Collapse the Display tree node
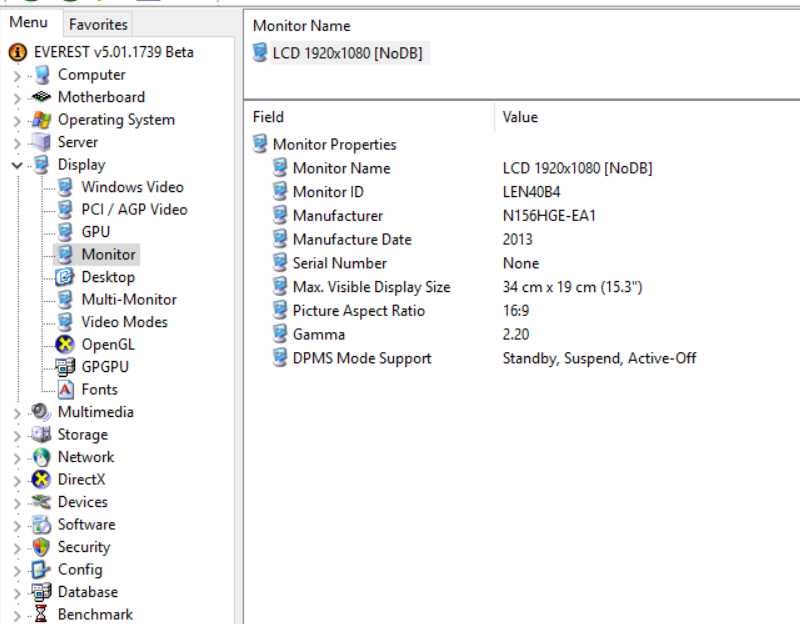 (17, 165)
